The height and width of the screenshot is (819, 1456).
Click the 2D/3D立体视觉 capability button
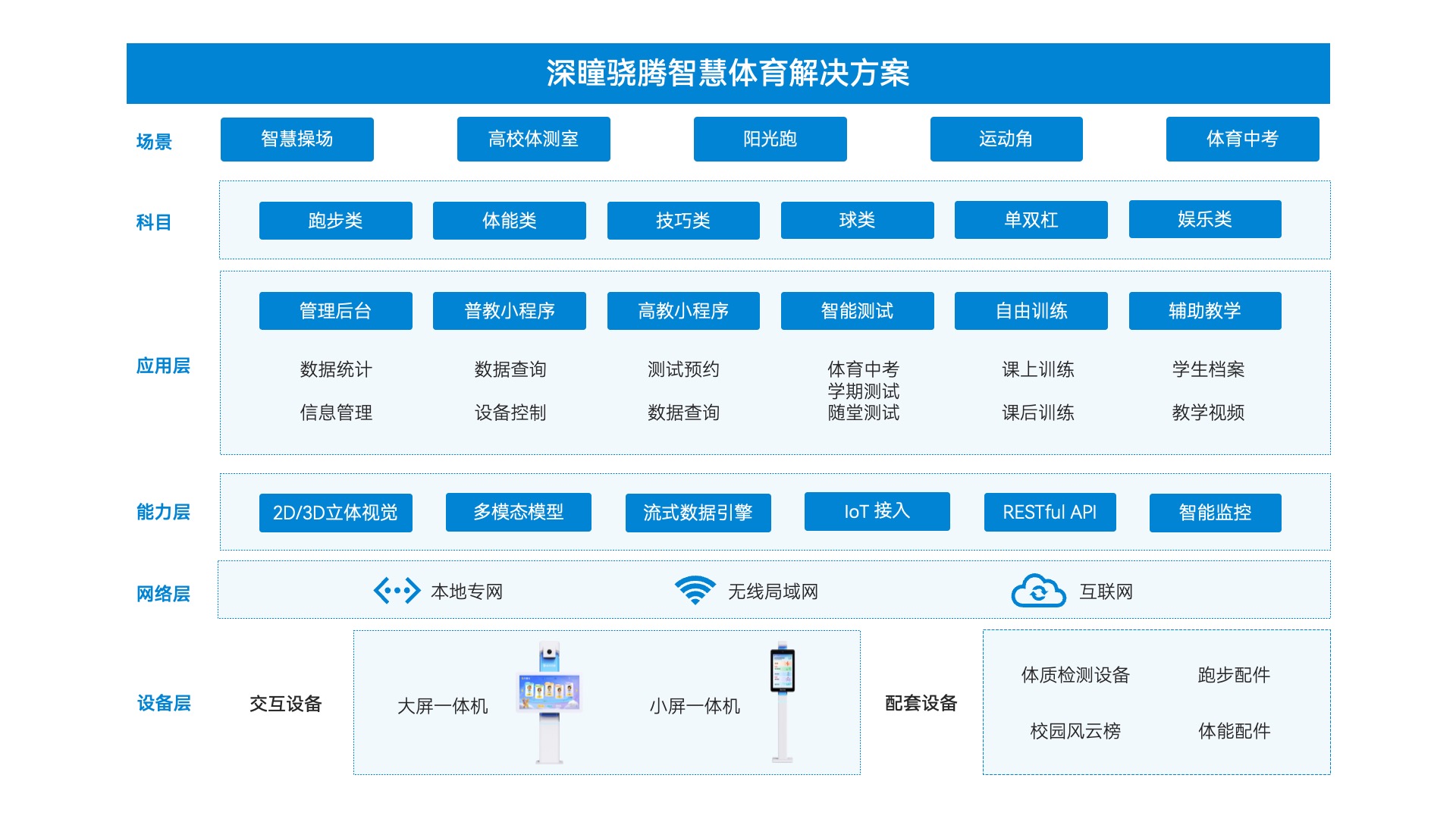[335, 513]
